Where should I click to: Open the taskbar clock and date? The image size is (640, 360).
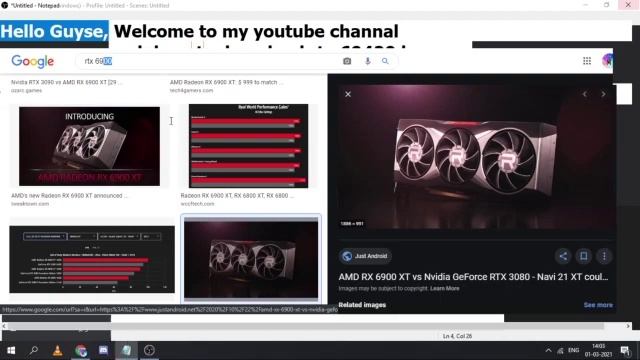tap(598, 350)
